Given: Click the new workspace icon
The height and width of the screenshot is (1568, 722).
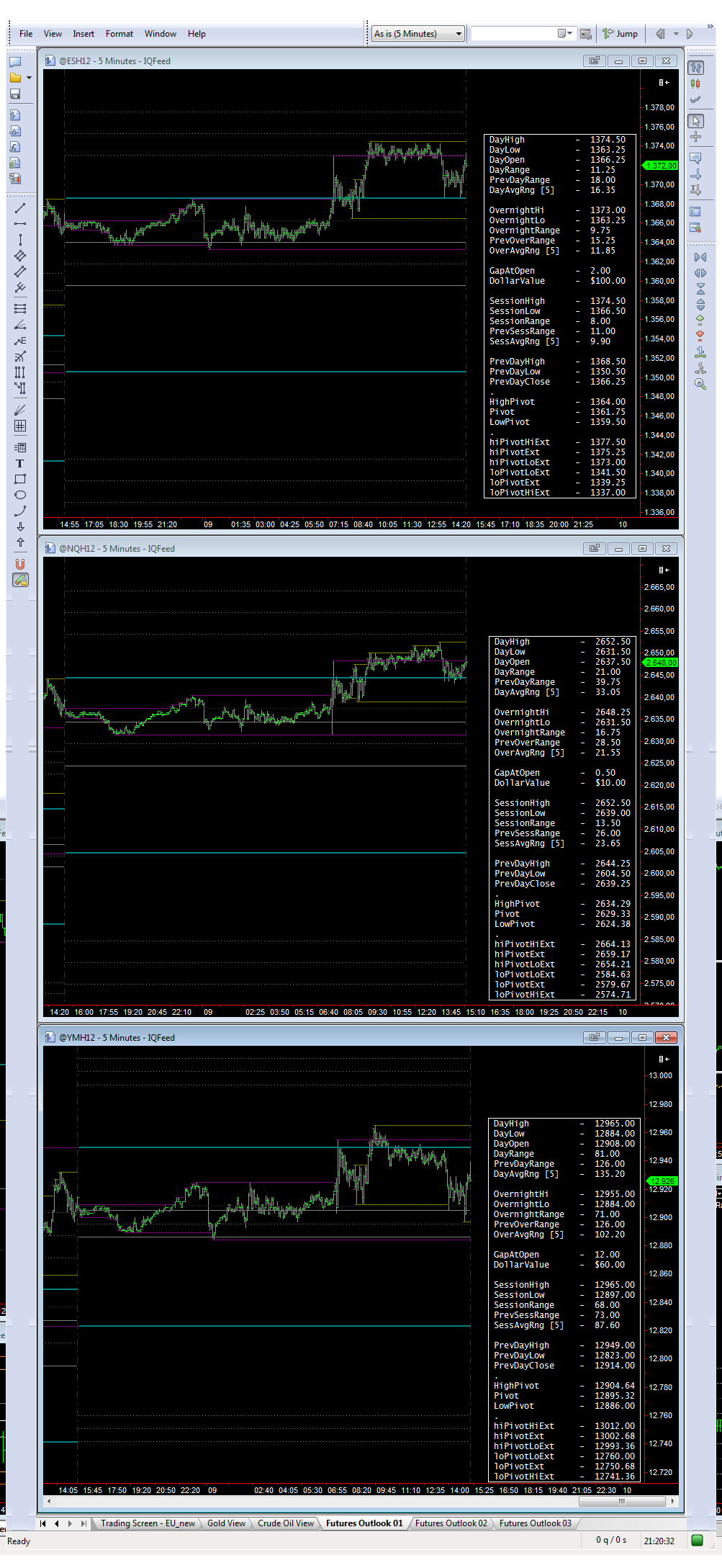Looking at the screenshot, I should click(15, 62).
